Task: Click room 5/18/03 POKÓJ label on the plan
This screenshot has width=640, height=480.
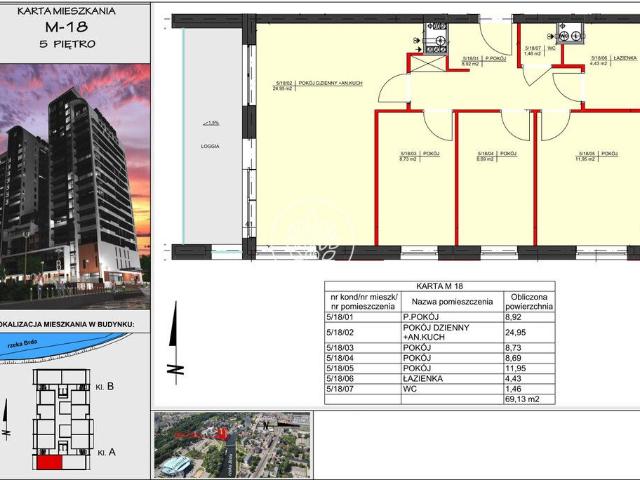Action: click(419, 156)
